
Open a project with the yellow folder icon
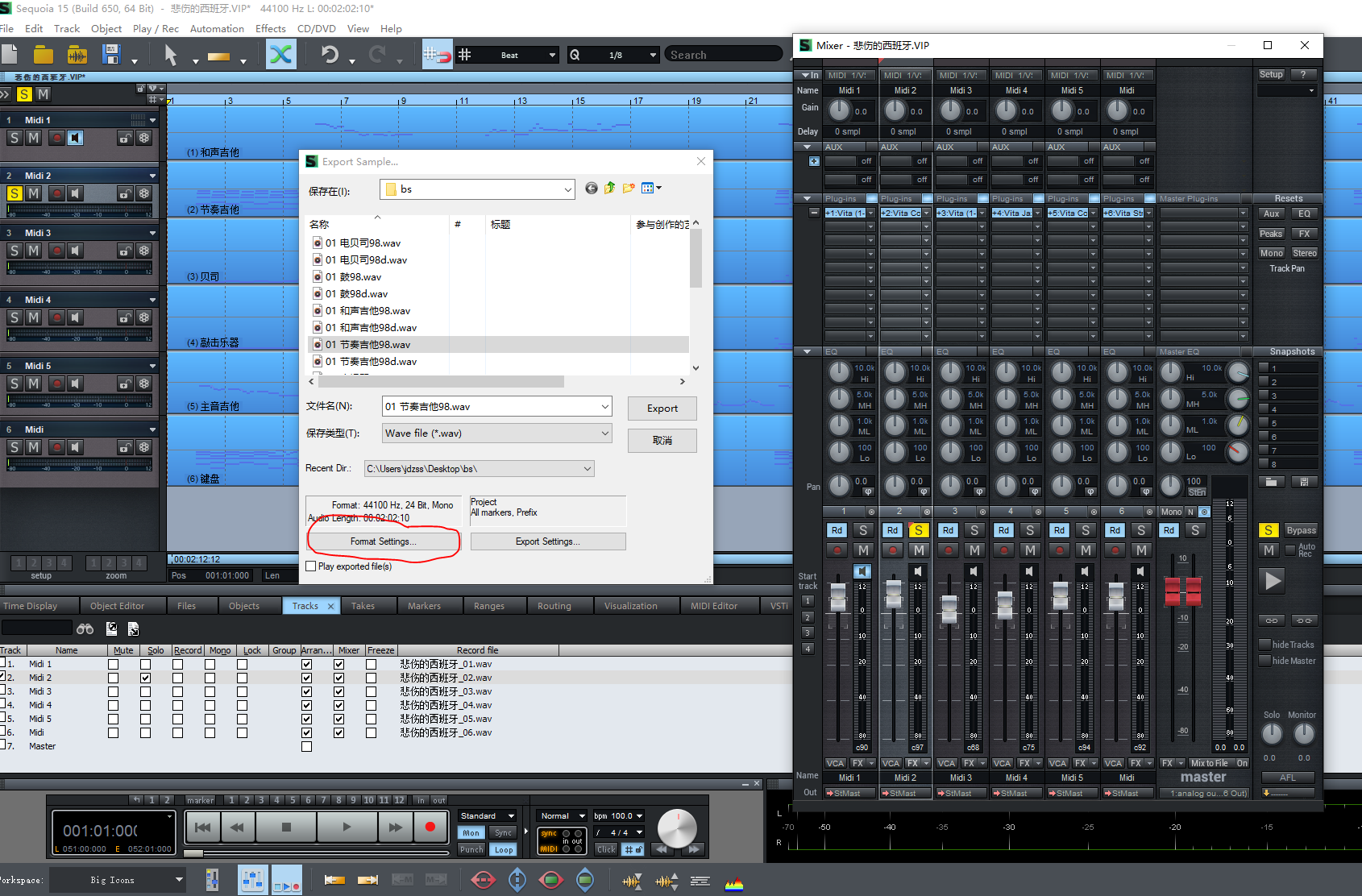tap(44, 55)
